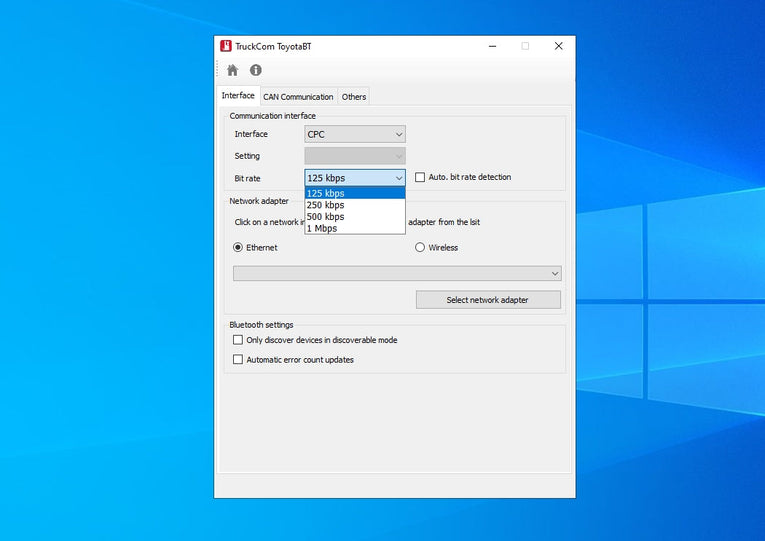This screenshot has width=765, height=541.
Task: Switch to the CAN Communication tab
Action: (298, 97)
